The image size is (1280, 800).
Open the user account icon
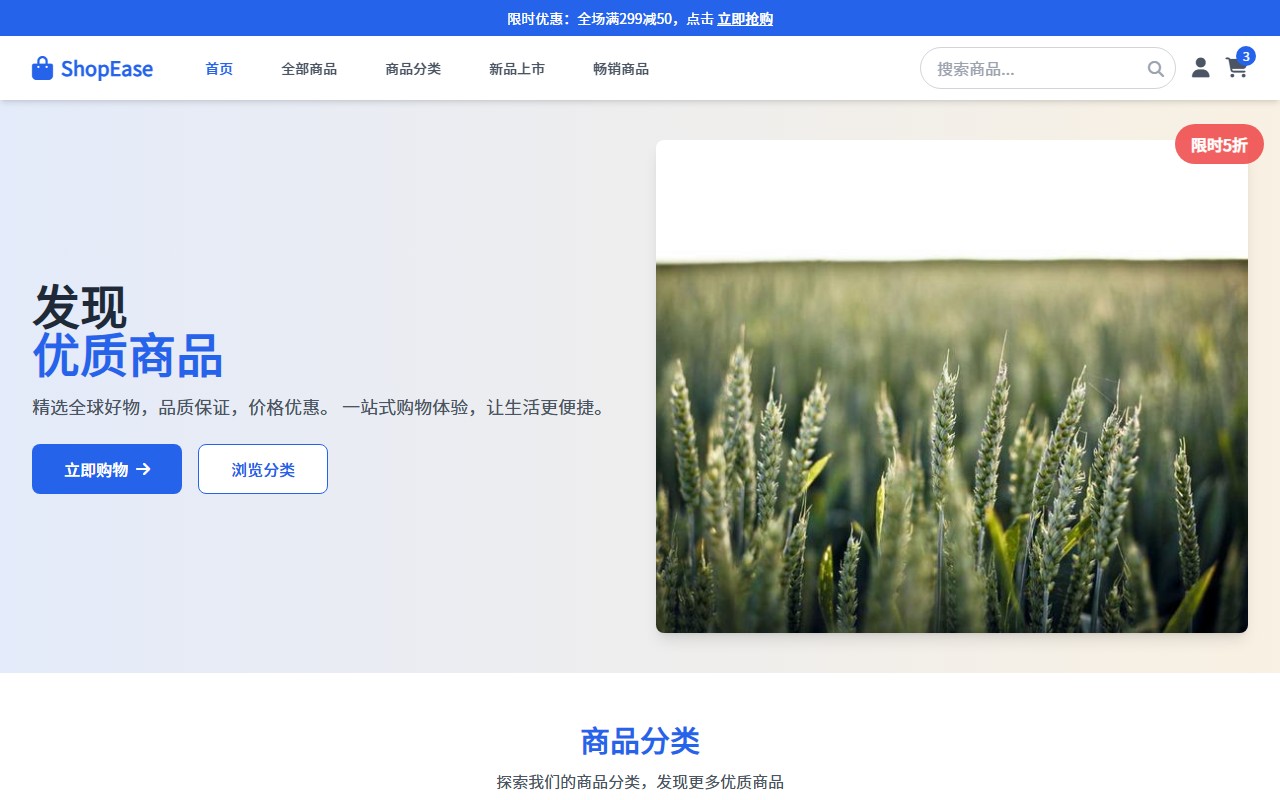point(1200,68)
